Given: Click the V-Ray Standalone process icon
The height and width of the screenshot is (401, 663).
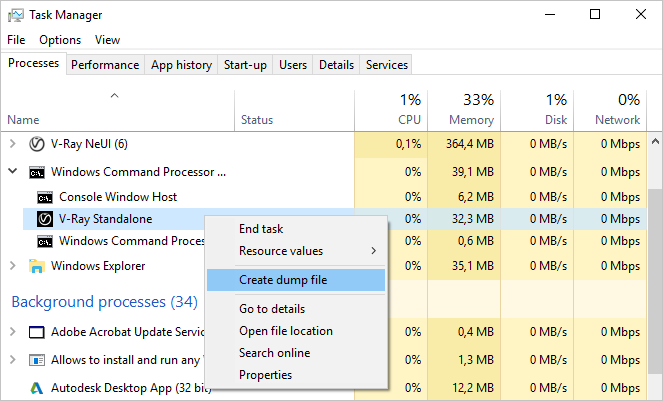Looking at the screenshot, I should coord(45,219).
